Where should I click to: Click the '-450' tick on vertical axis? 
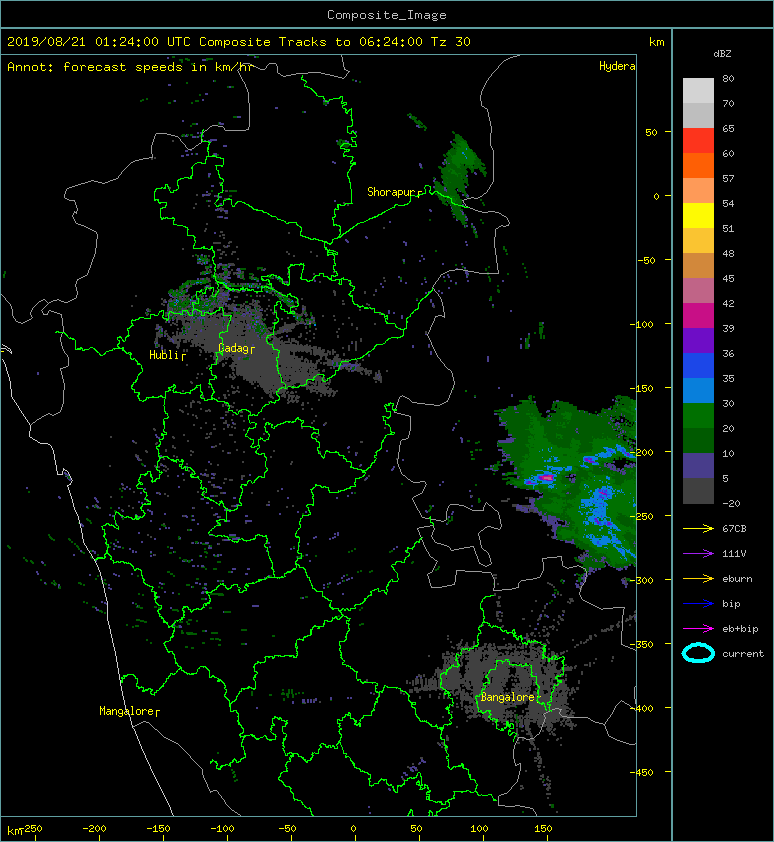[641, 772]
